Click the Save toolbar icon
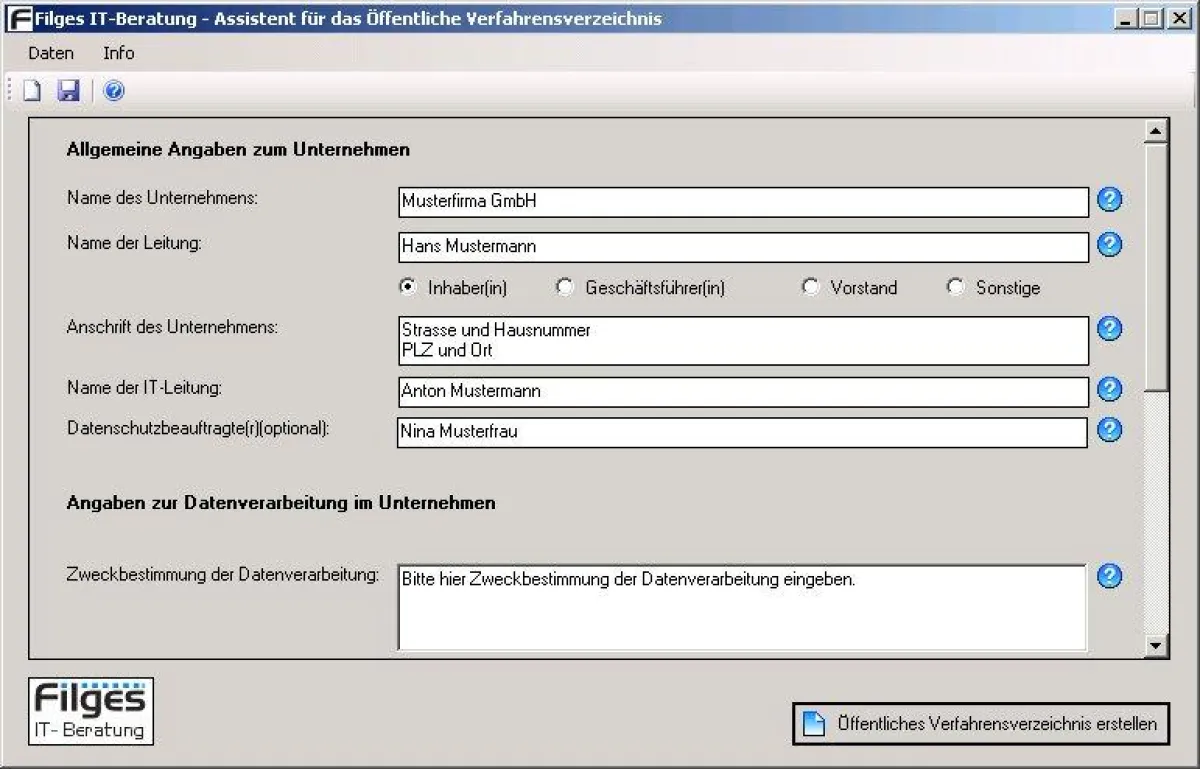This screenshot has height=769, width=1200. [x=68, y=91]
